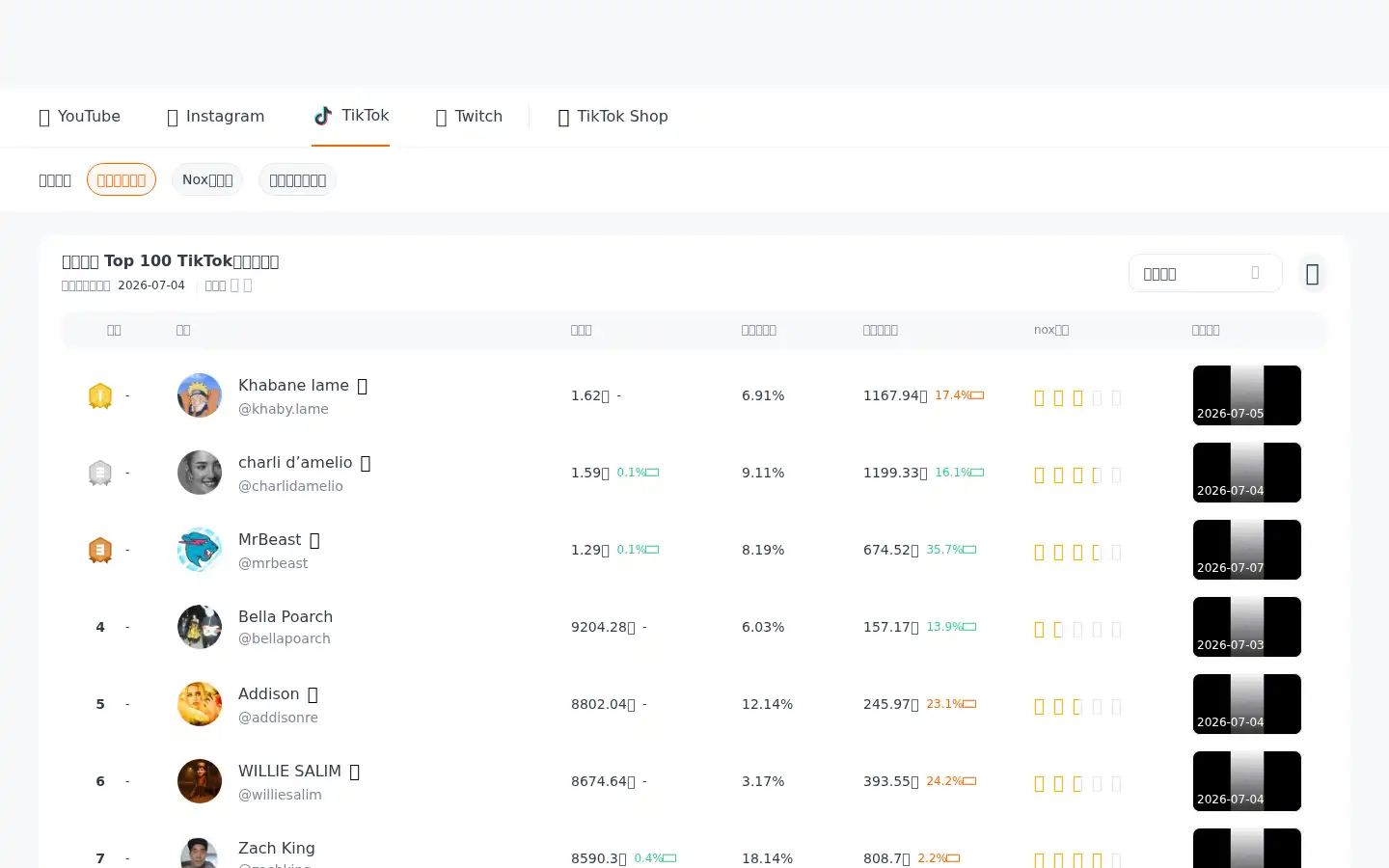The width and height of the screenshot is (1389, 868).
Task: Click the @bellapoarch handle
Action: [x=285, y=638]
